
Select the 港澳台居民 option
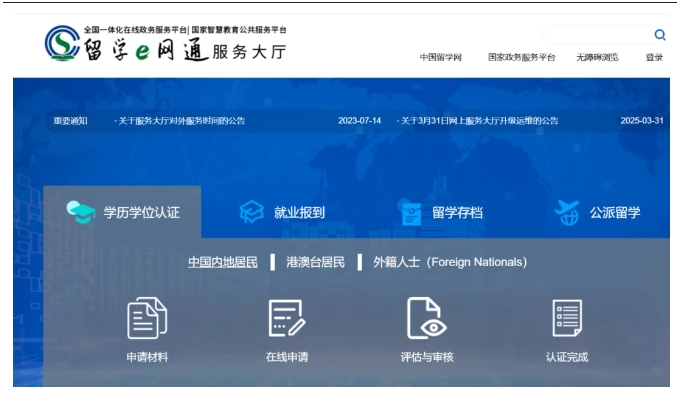click(x=316, y=262)
